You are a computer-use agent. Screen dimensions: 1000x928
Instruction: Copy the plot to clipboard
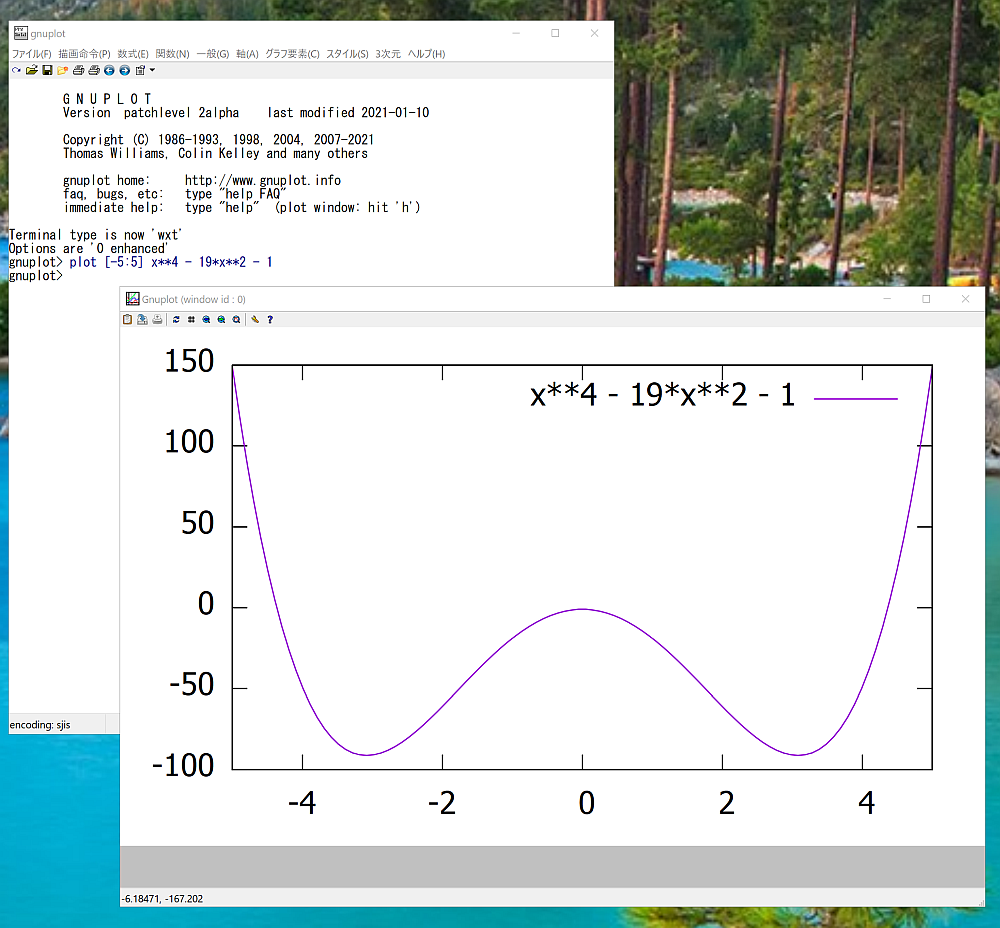[x=127, y=320]
